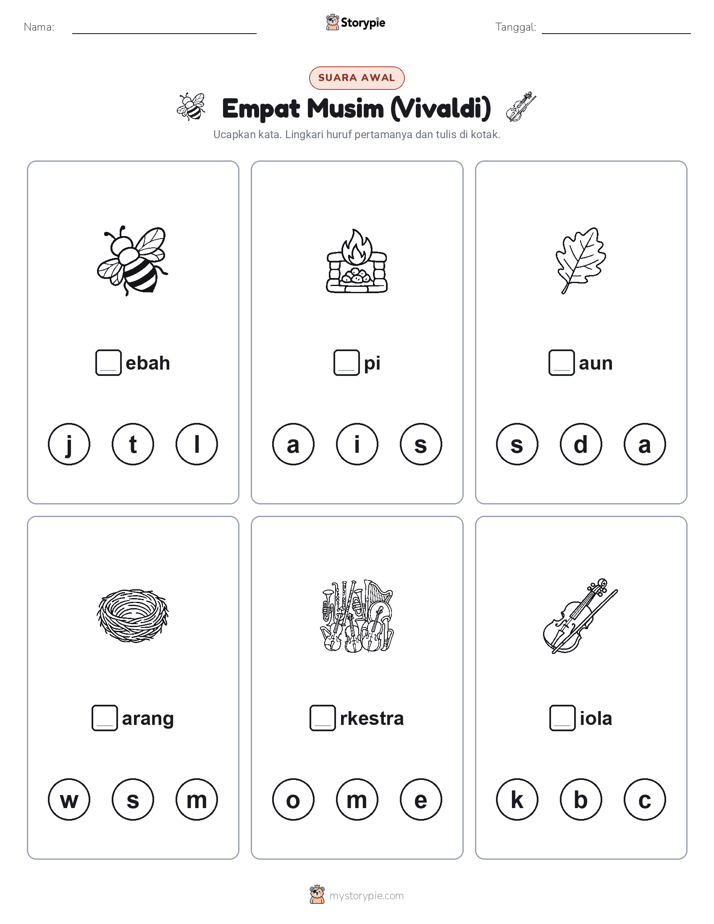Click the fireplace picture above 'pi'

[356, 261]
